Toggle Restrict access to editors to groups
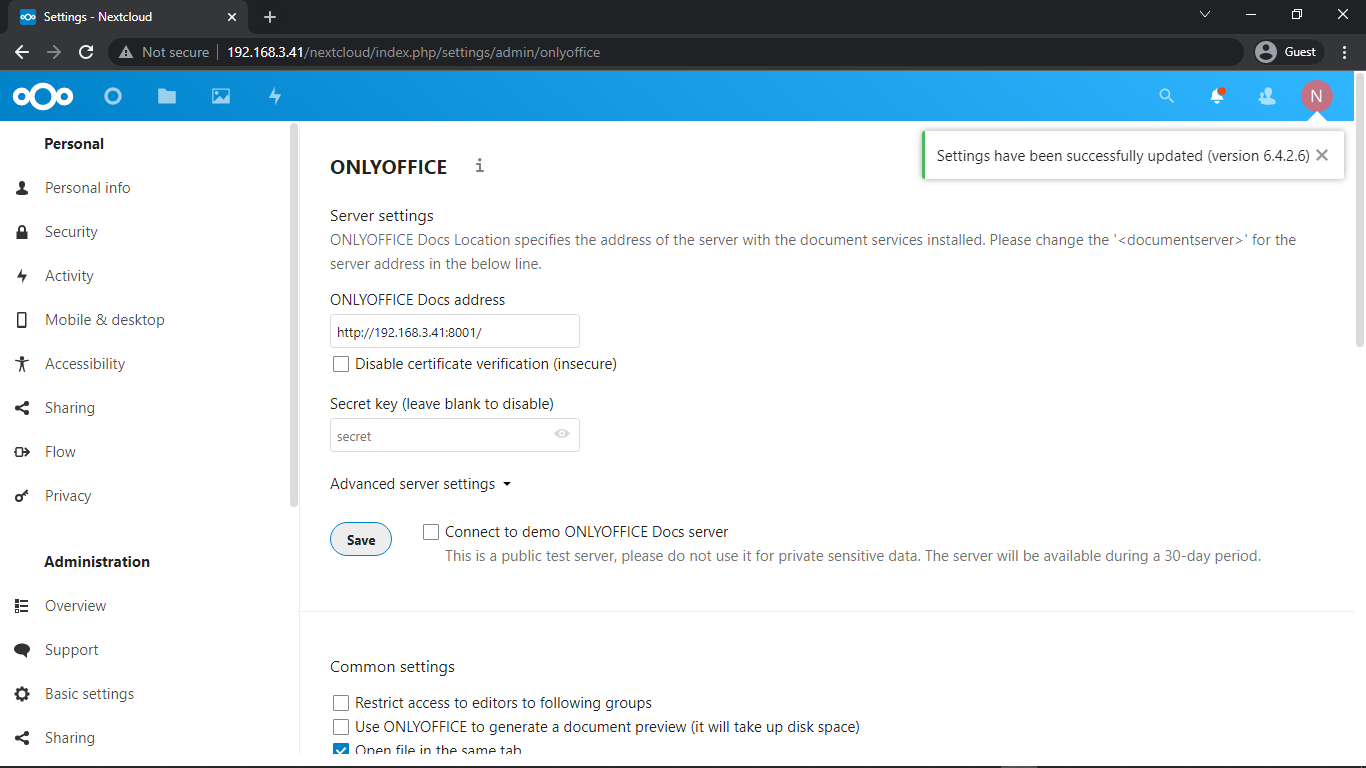Viewport: 1366px width, 768px height. (341, 703)
